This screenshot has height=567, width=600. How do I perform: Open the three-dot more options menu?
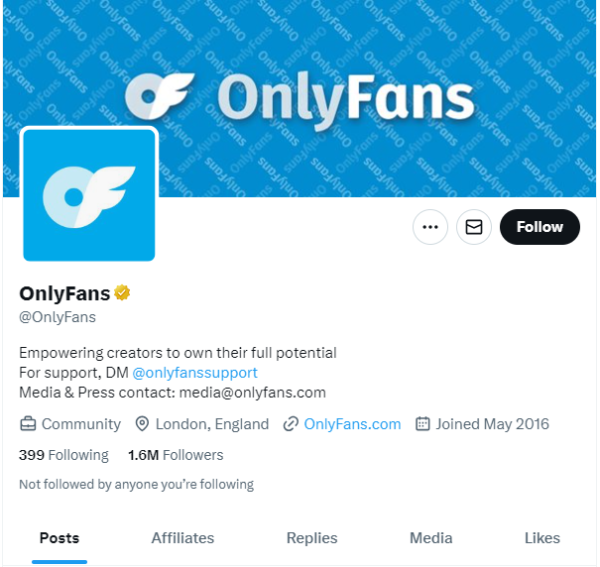pyautogui.click(x=430, y=227)
